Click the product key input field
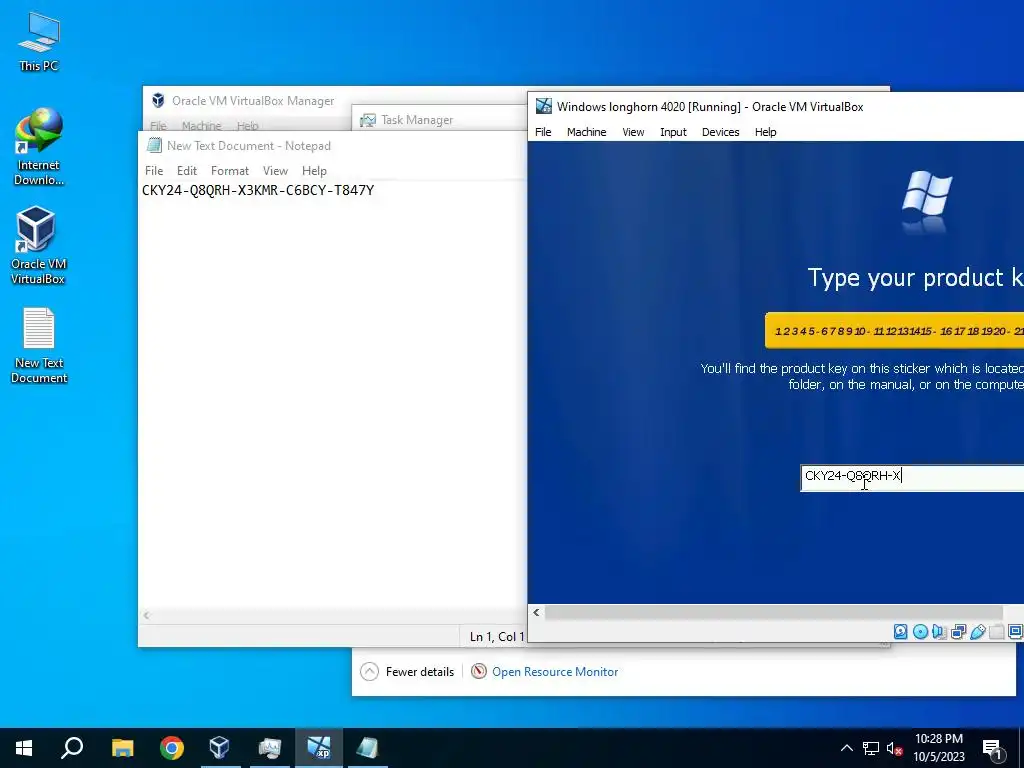1024x768 pixels. 912,478
